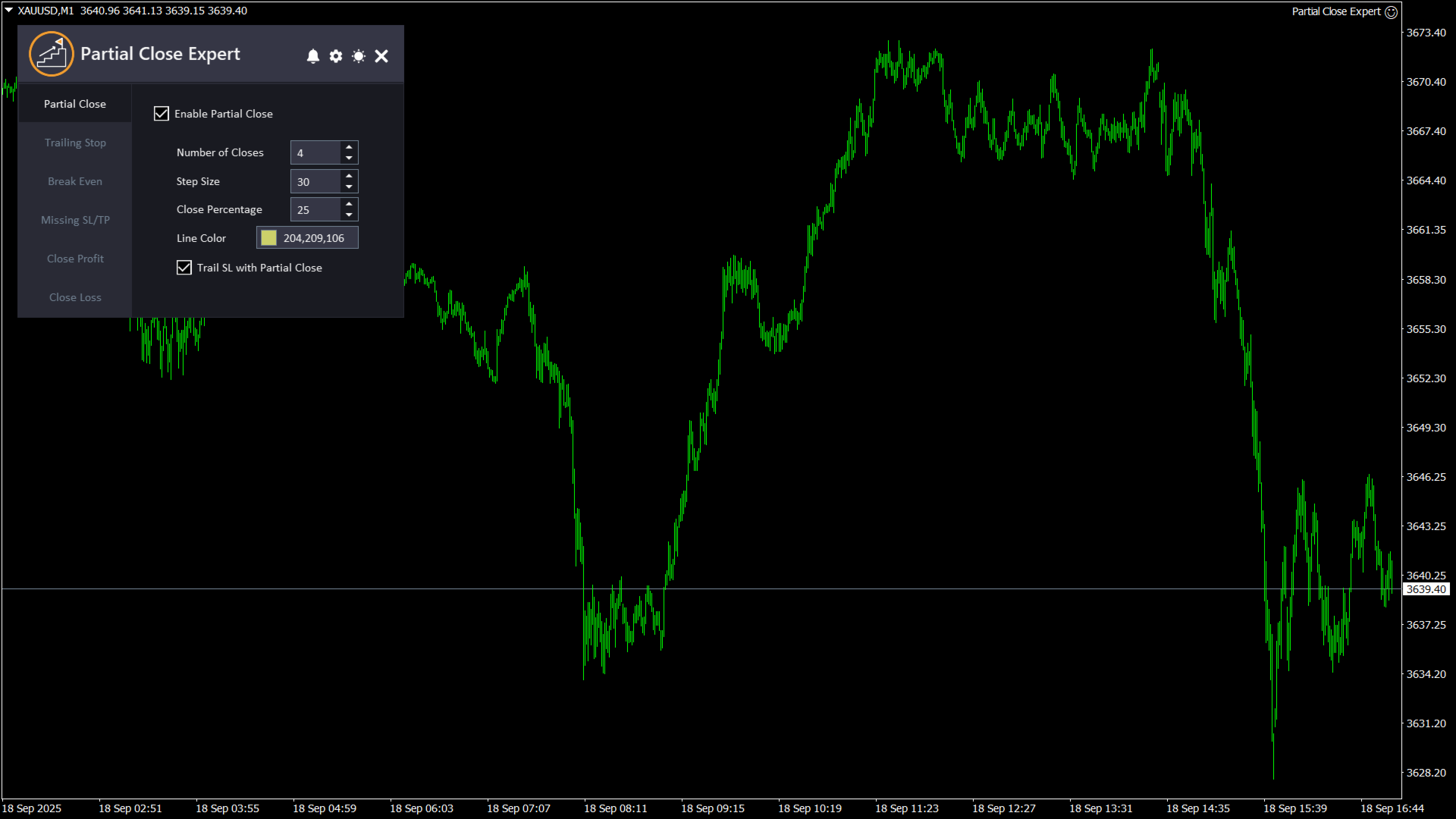Click the yellow Line Color swatch
This screenshot has height=819, width=1456.
click(269, 238)
